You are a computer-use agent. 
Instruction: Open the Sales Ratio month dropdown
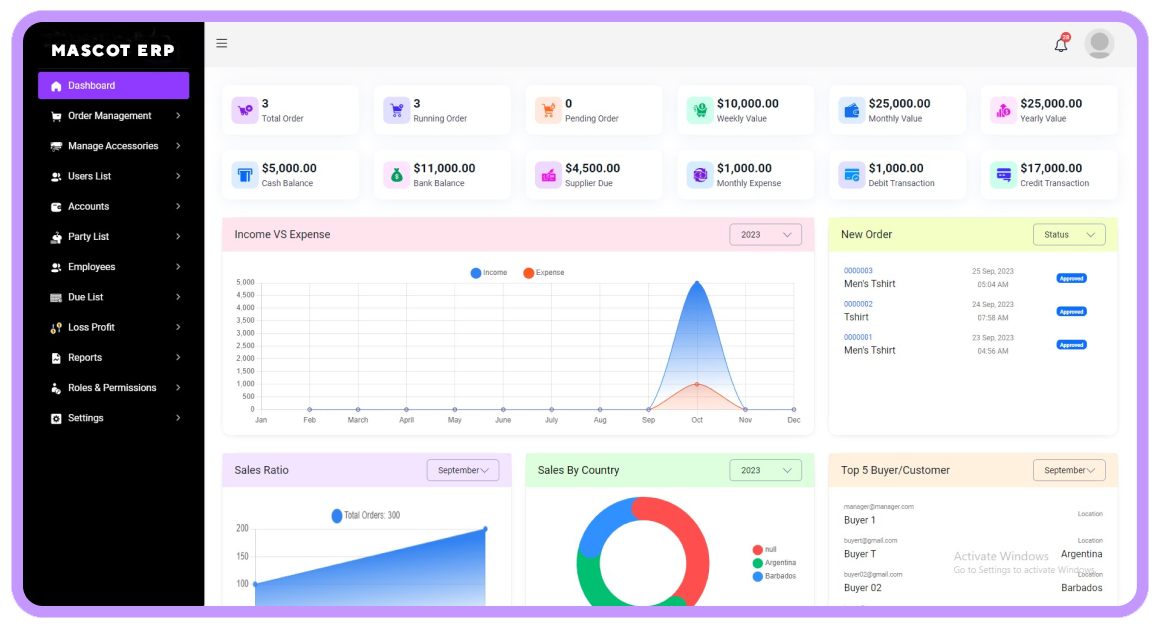(462, 470)
